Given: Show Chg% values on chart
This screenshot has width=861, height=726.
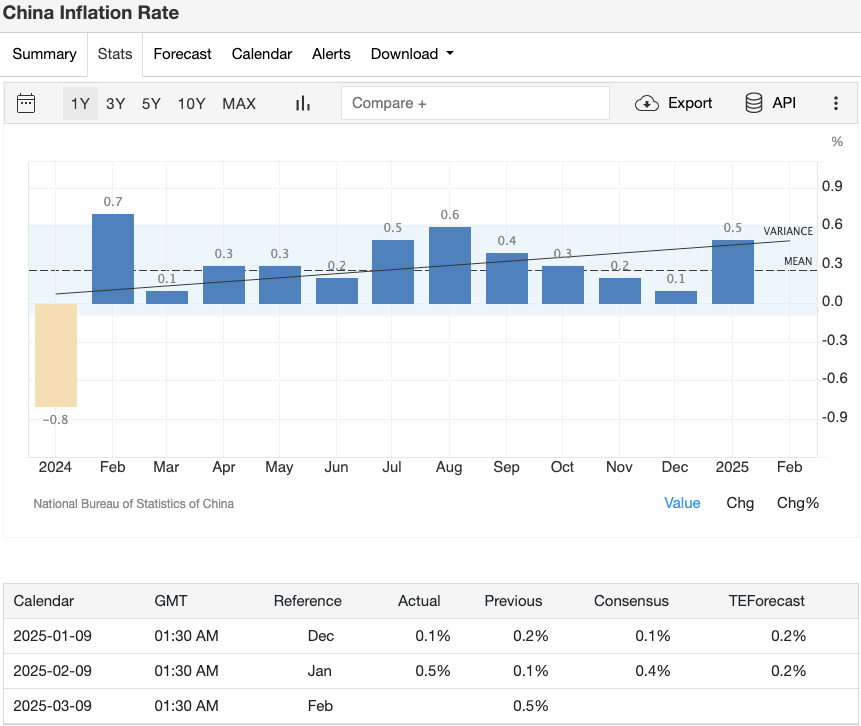Looking at the screenshot, I should coord(797,503).
